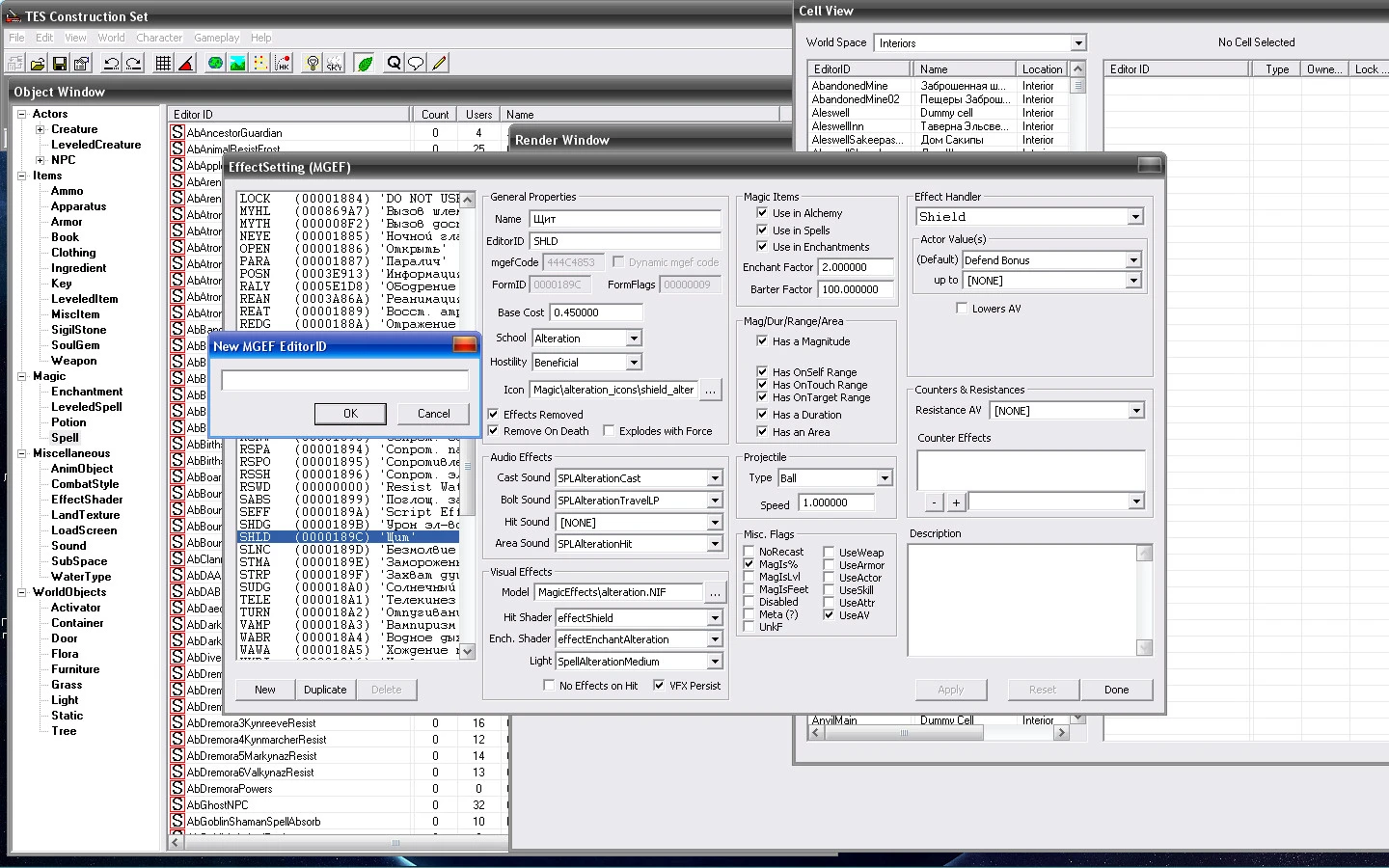Toggle the SKY toolbar icon
This screenshot has width=1389, height=868.
[334, 64]
